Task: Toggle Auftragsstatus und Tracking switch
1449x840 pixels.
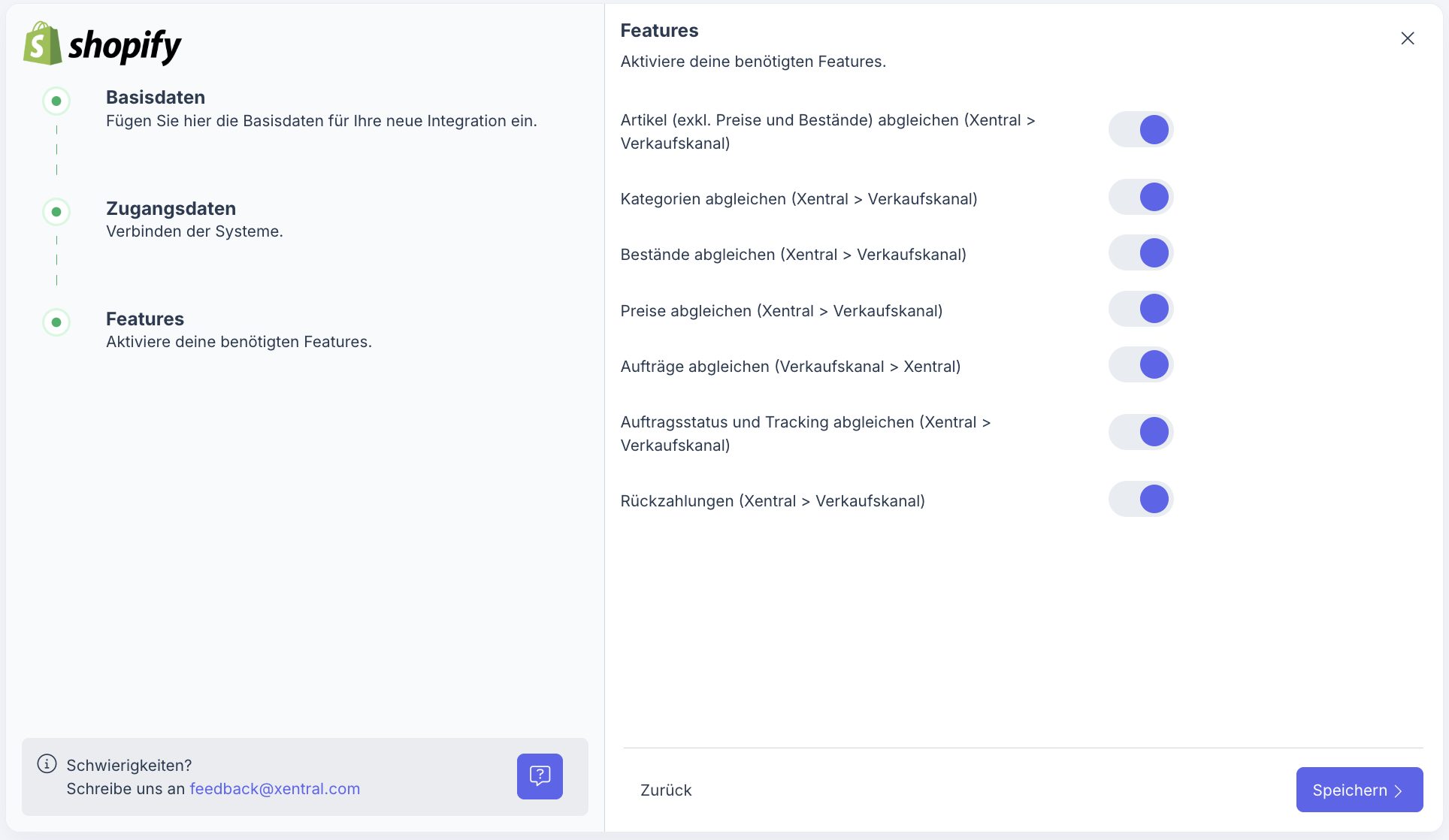Action: (1141, 432)
